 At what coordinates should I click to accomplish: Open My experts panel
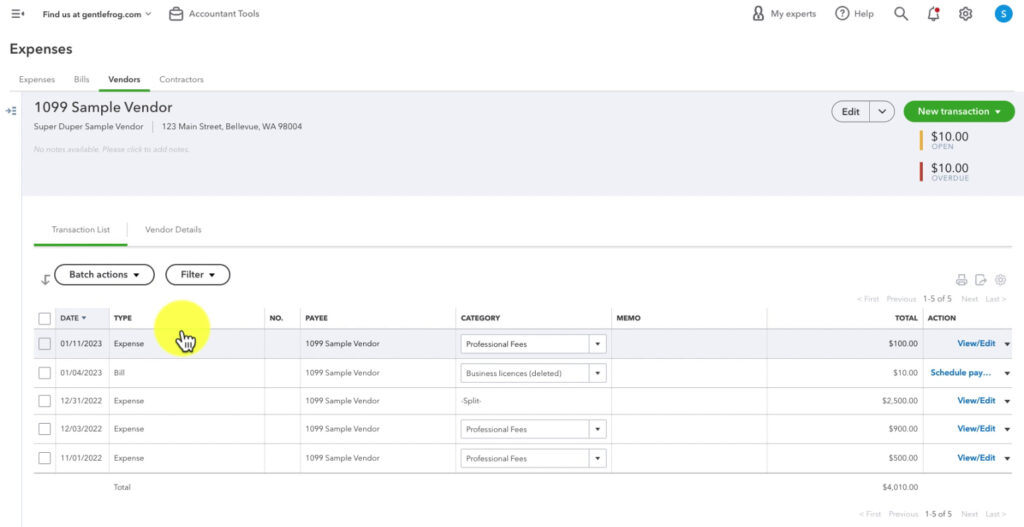click(784, 14)
